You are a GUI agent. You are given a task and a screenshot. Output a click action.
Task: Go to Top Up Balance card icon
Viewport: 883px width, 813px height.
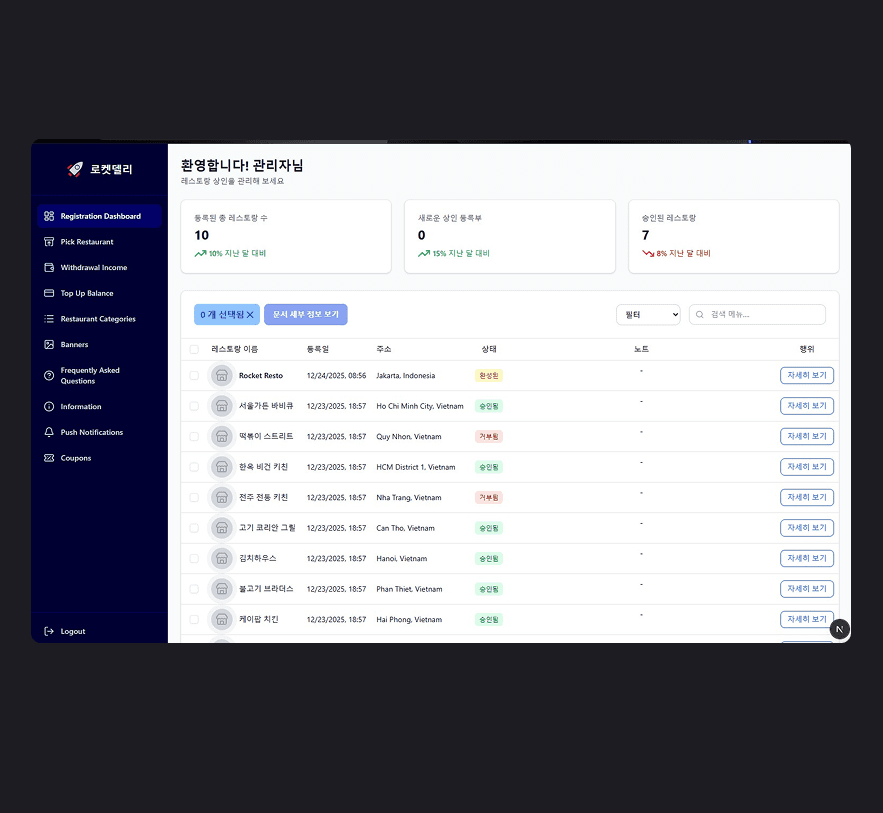pyautogui.click(x=49, y=293)
